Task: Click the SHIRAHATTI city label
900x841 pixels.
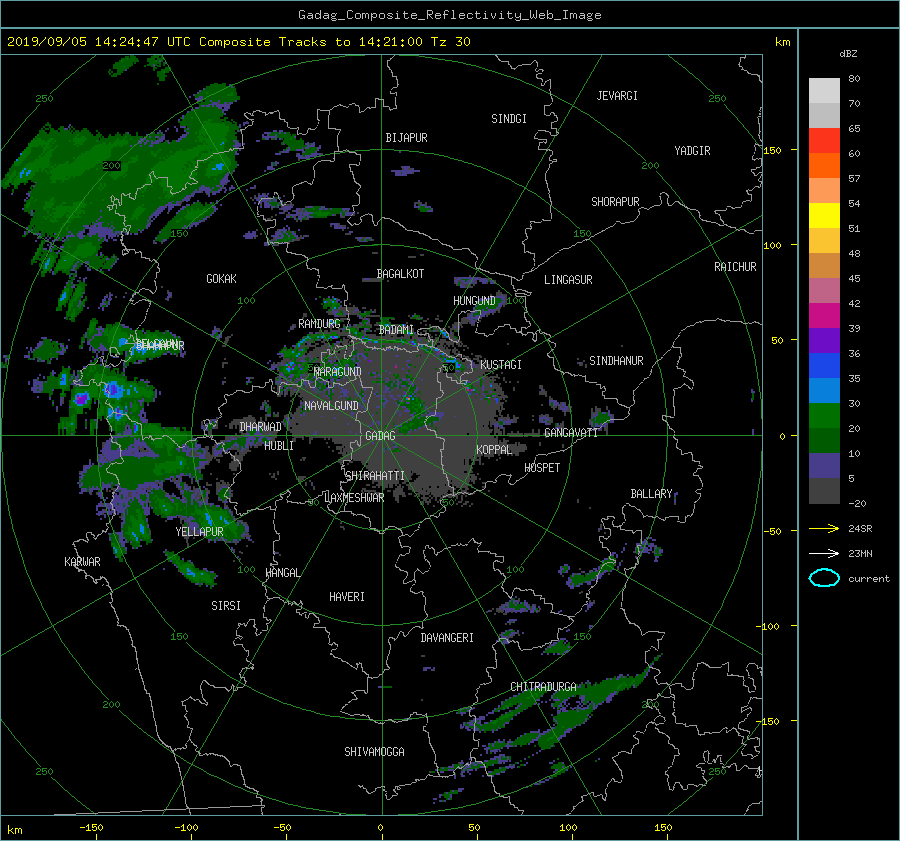Action: (x=375, y=476)
